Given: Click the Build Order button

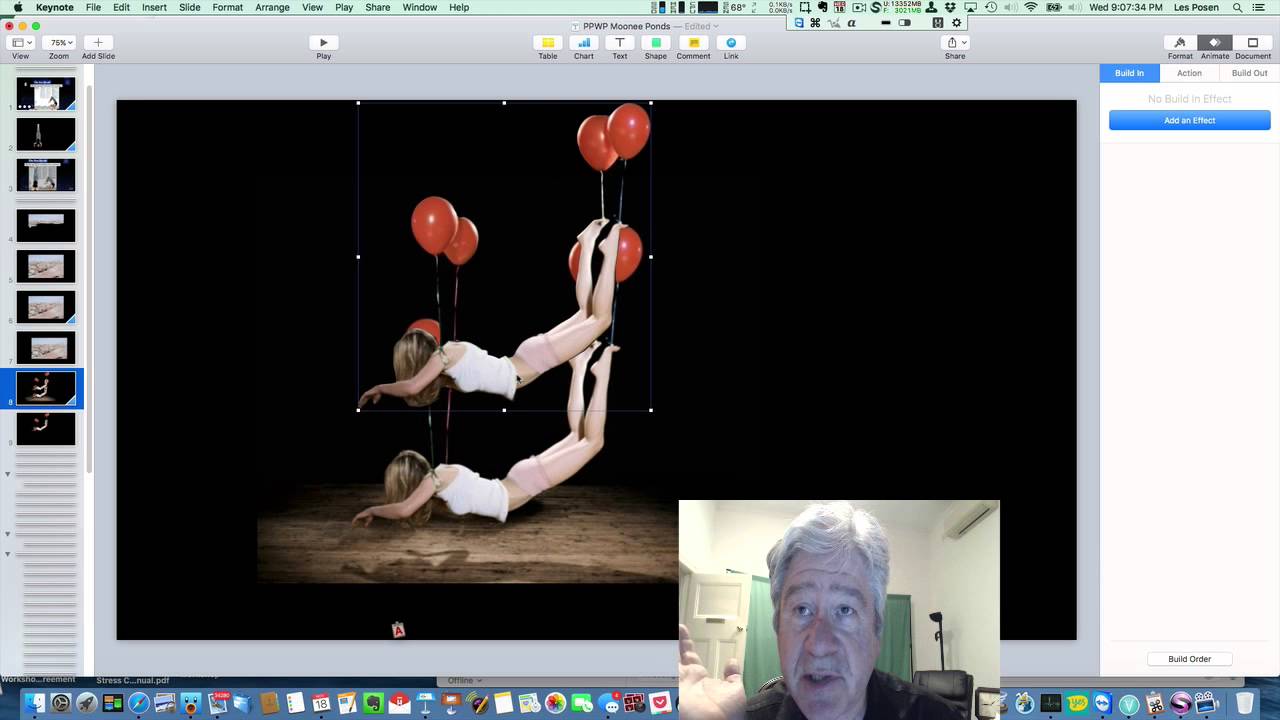Looking at the screenshot, I should [x=1189, y=659].
